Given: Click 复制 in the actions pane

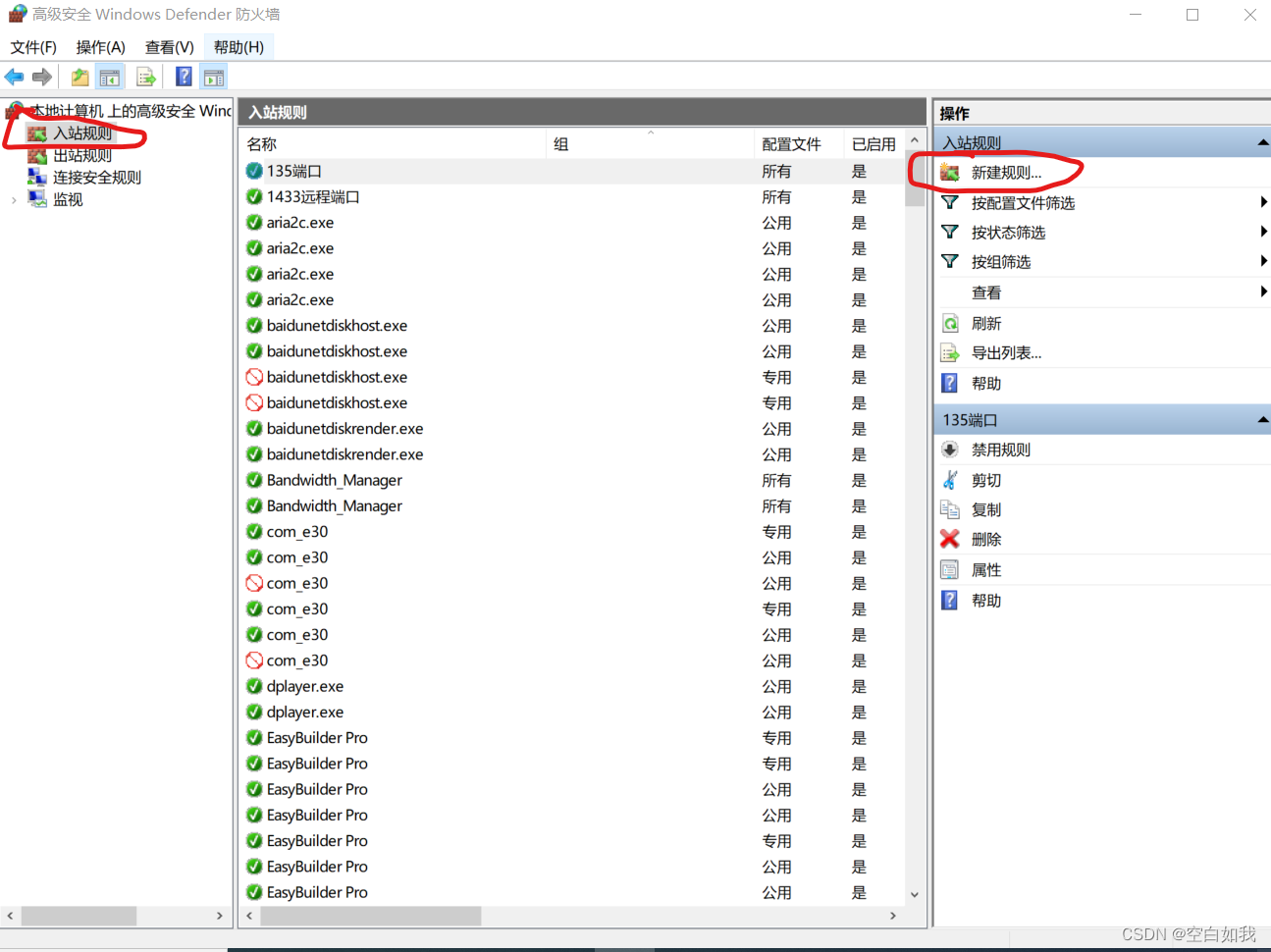Looking at the screenshot, I should coord(986,510).
